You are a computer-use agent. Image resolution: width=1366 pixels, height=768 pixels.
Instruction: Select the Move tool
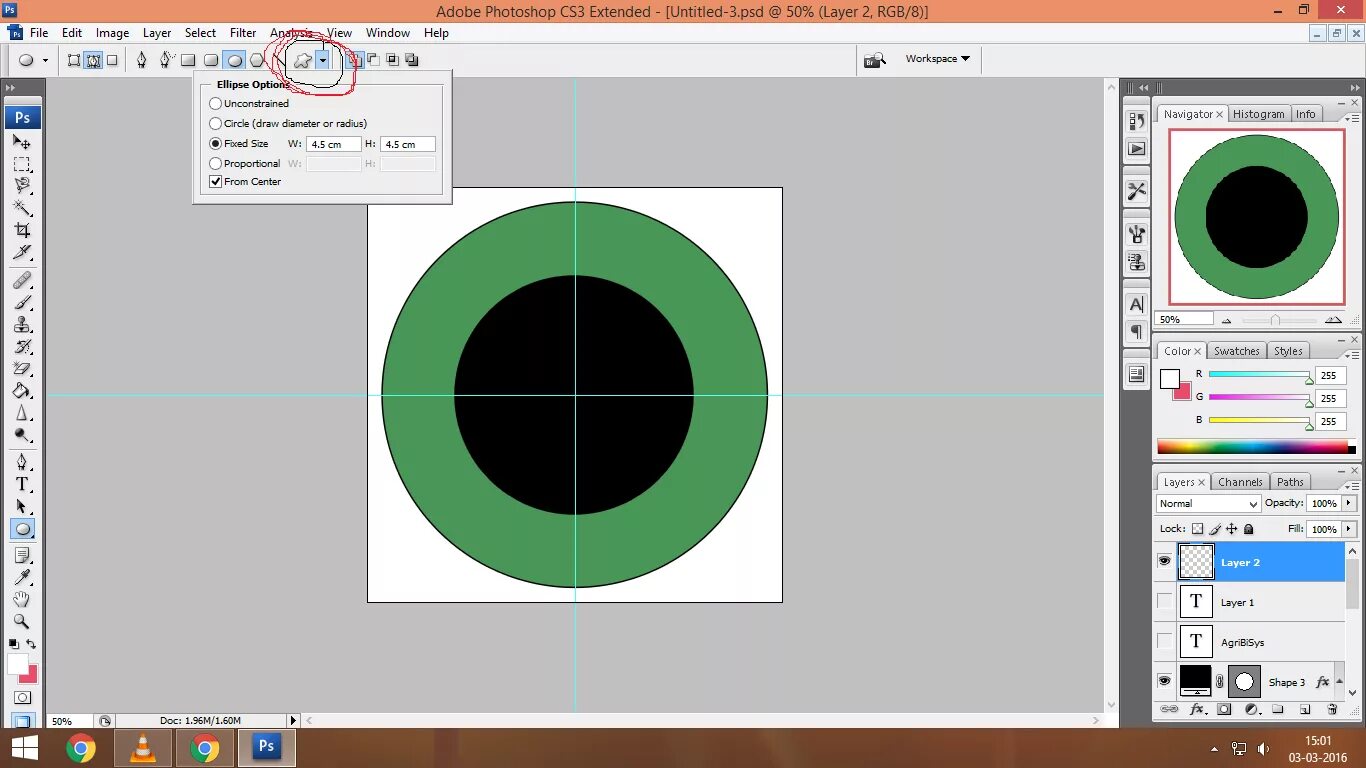[x=22, y=142]
